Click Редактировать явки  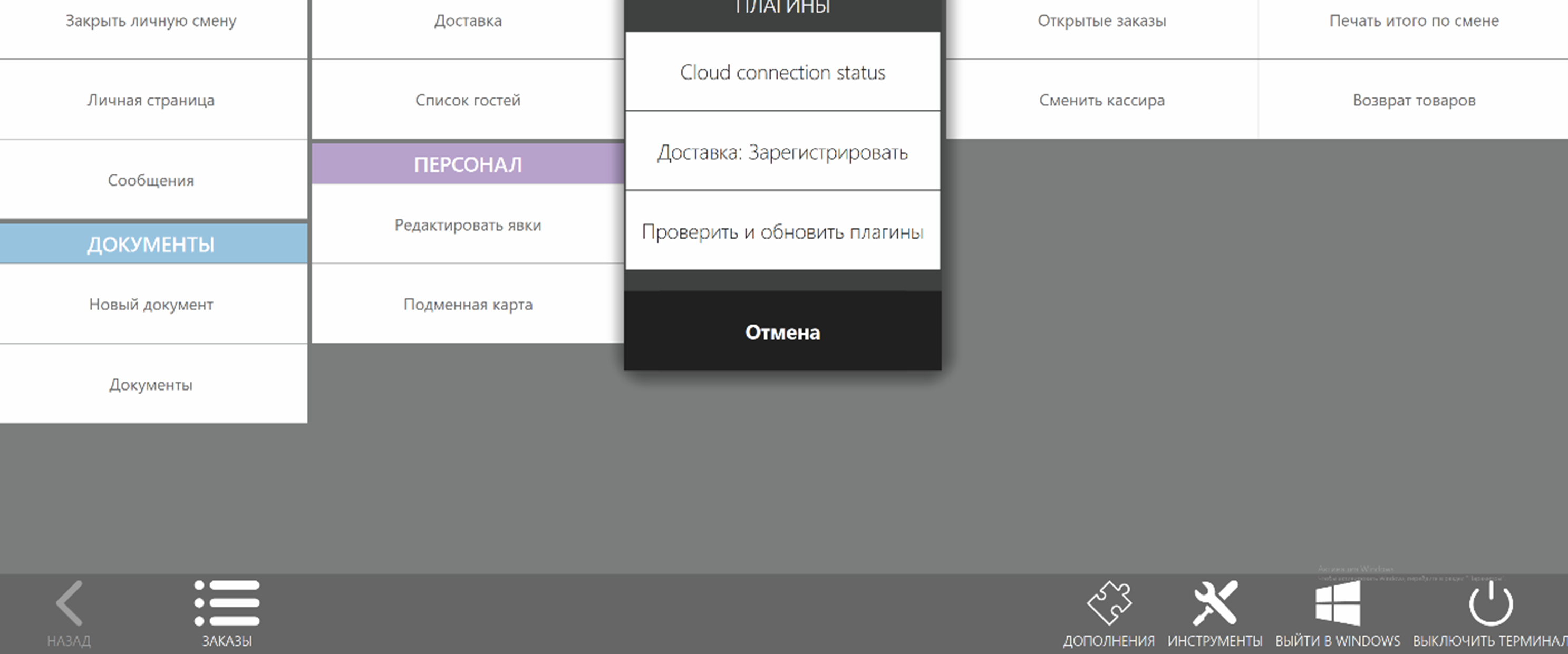pyautogui.click(x=468, y=226)
